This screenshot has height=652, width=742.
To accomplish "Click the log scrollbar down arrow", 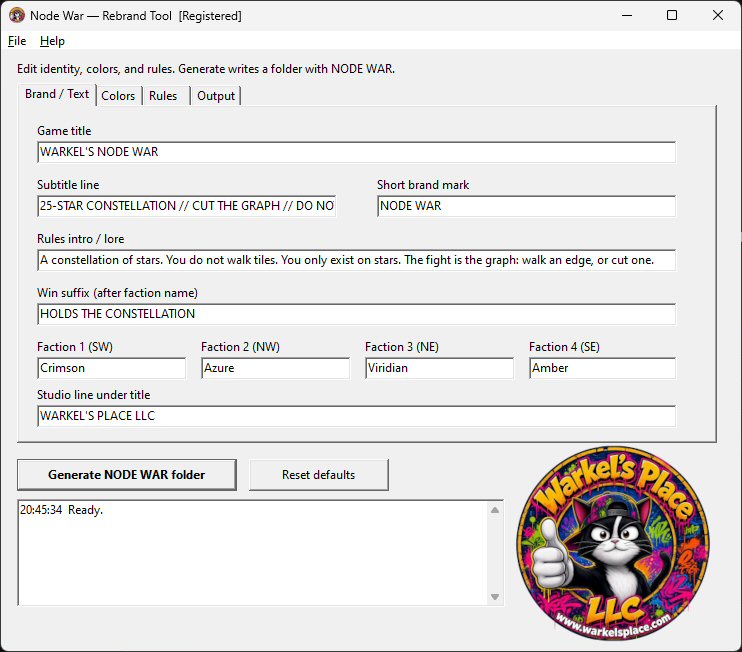I will [x=495, y=597].
